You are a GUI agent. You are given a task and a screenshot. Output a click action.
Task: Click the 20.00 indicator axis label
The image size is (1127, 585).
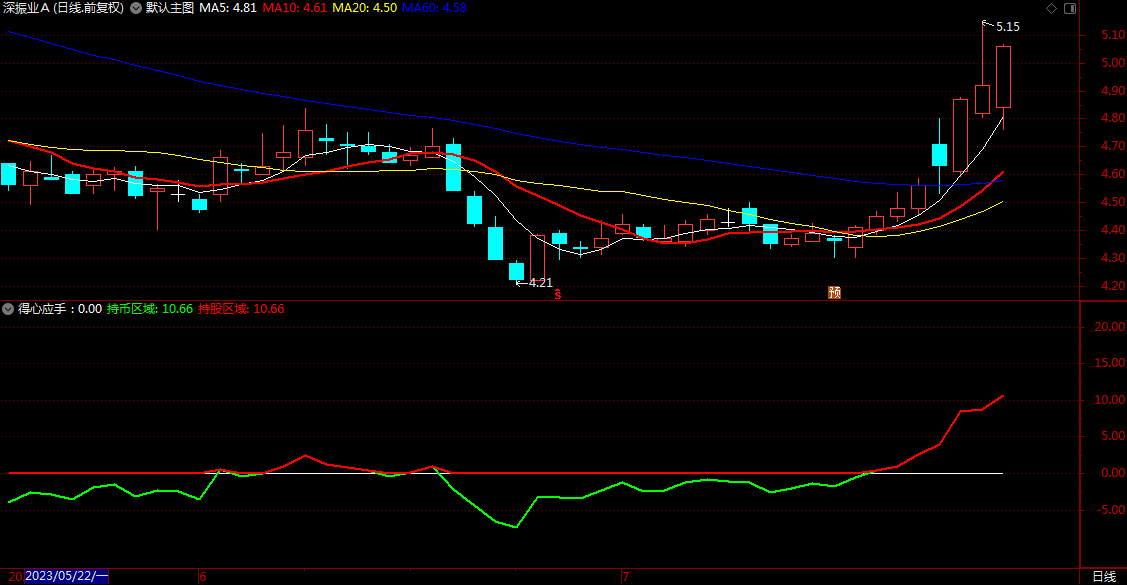tap(1110, 327)
